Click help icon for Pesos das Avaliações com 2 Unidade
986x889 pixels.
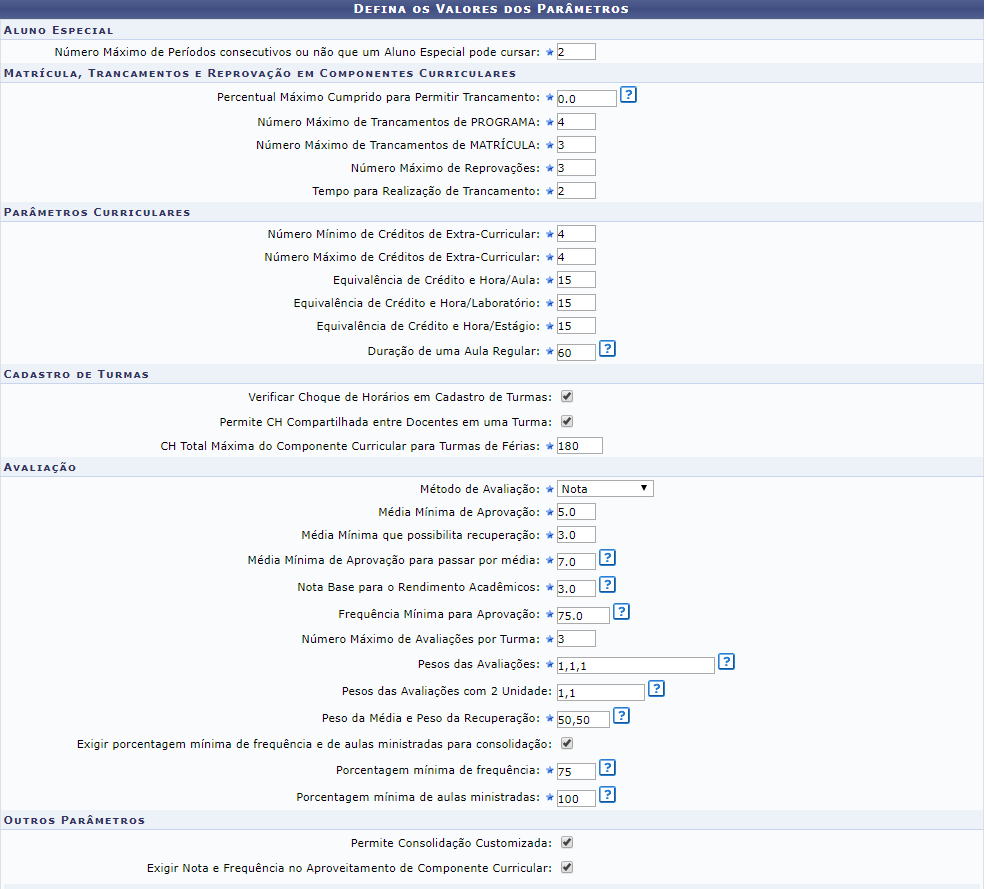click(x=656, y=689)
